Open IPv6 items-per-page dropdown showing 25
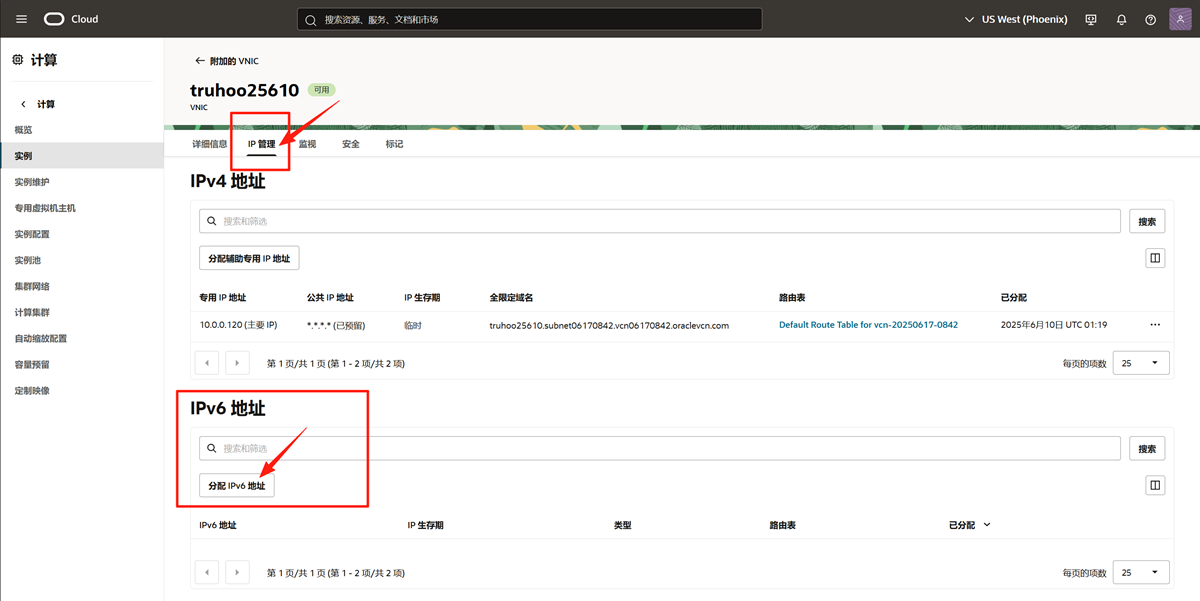Image resolution: width=1200 pixels, height=601 pixels. (1140, 573)
